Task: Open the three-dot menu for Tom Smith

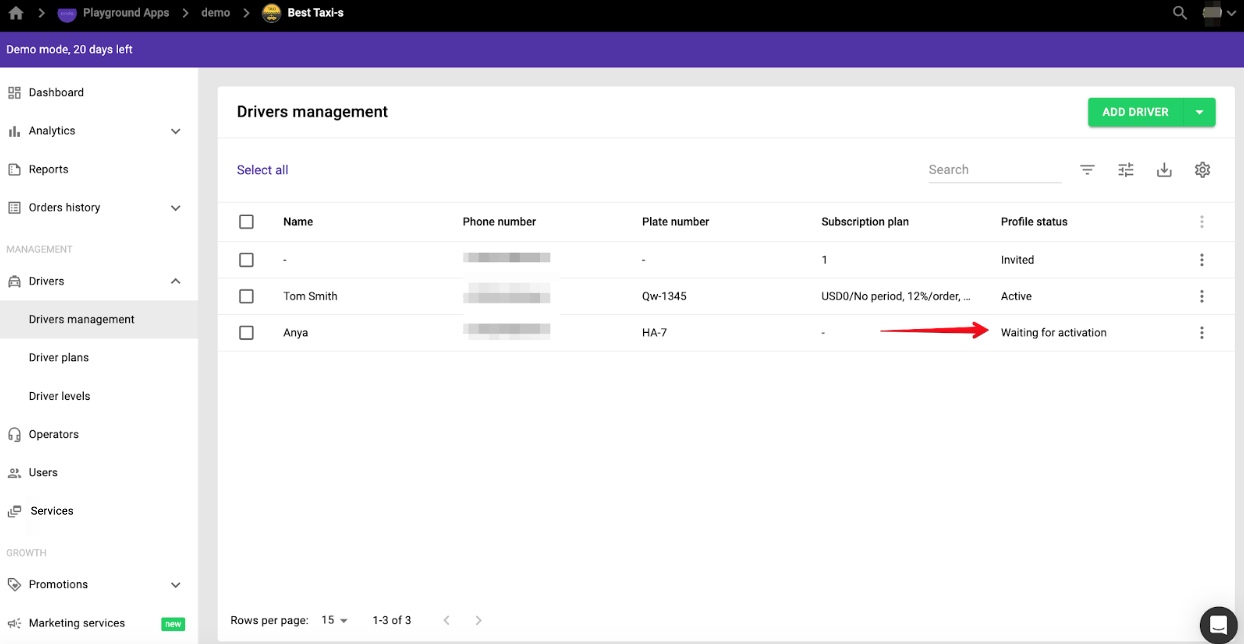Action: [x=1201, y=296]
